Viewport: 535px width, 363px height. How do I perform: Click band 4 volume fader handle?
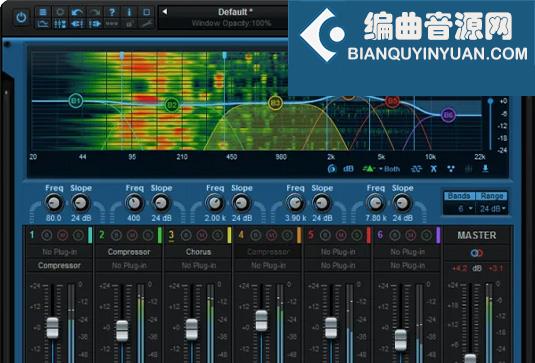[x=261, y=320]
